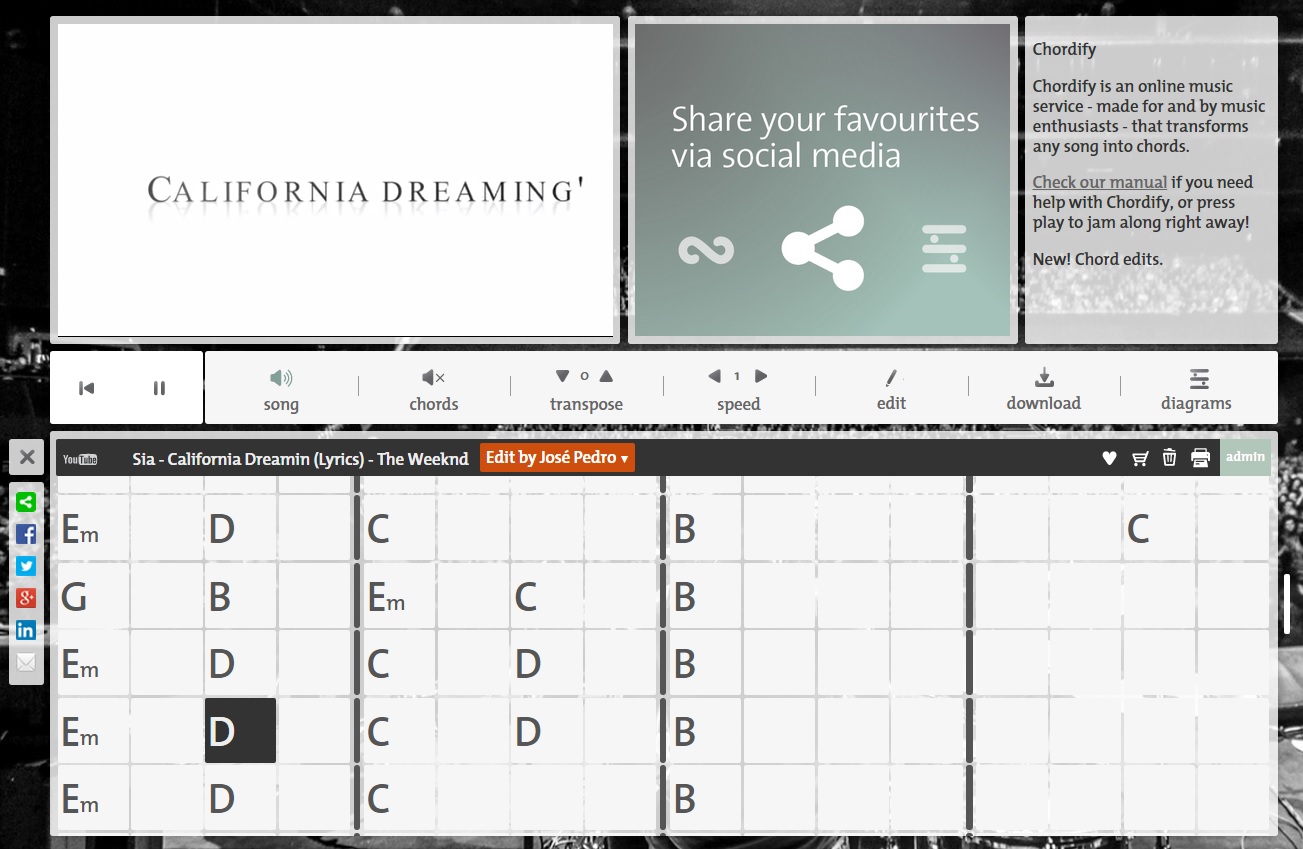Open the green ShareThis icon

[x=26, y=503]
